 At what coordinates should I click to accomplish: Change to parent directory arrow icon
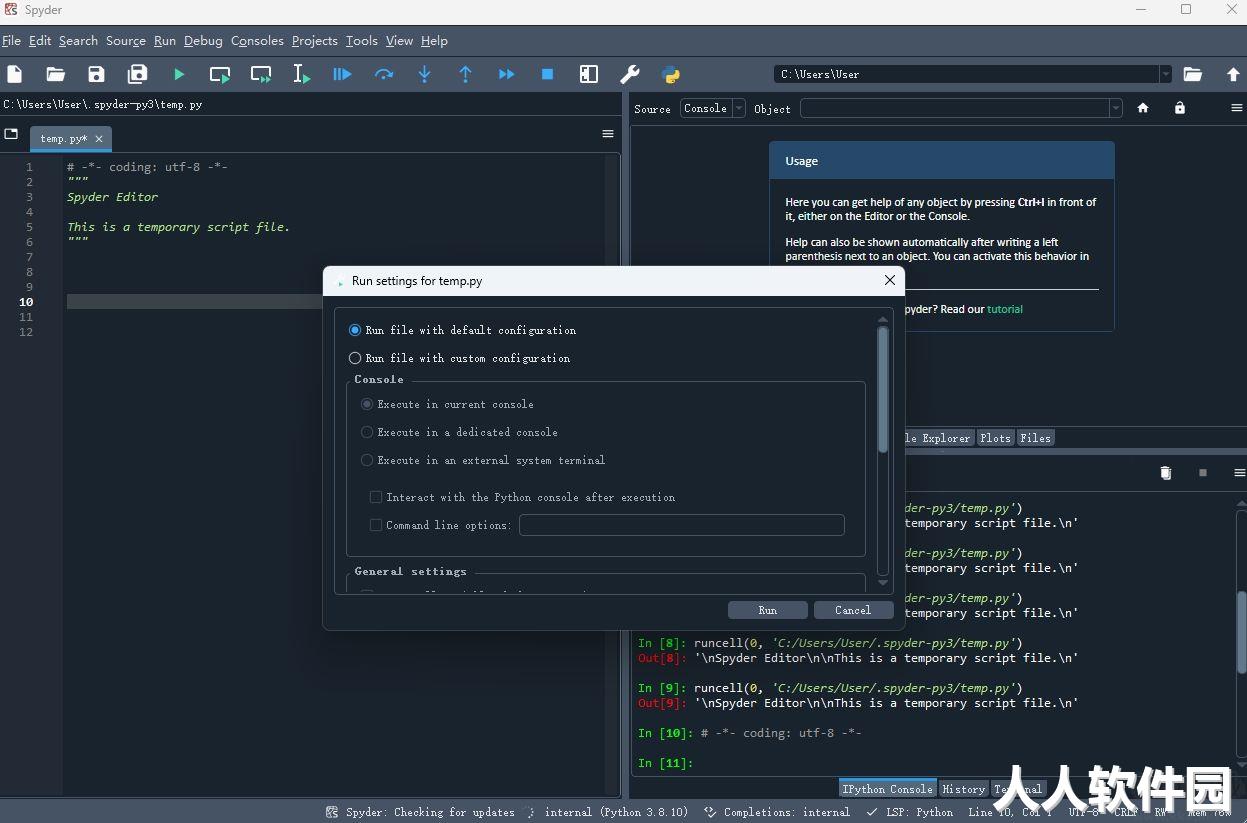(1233, 74)
